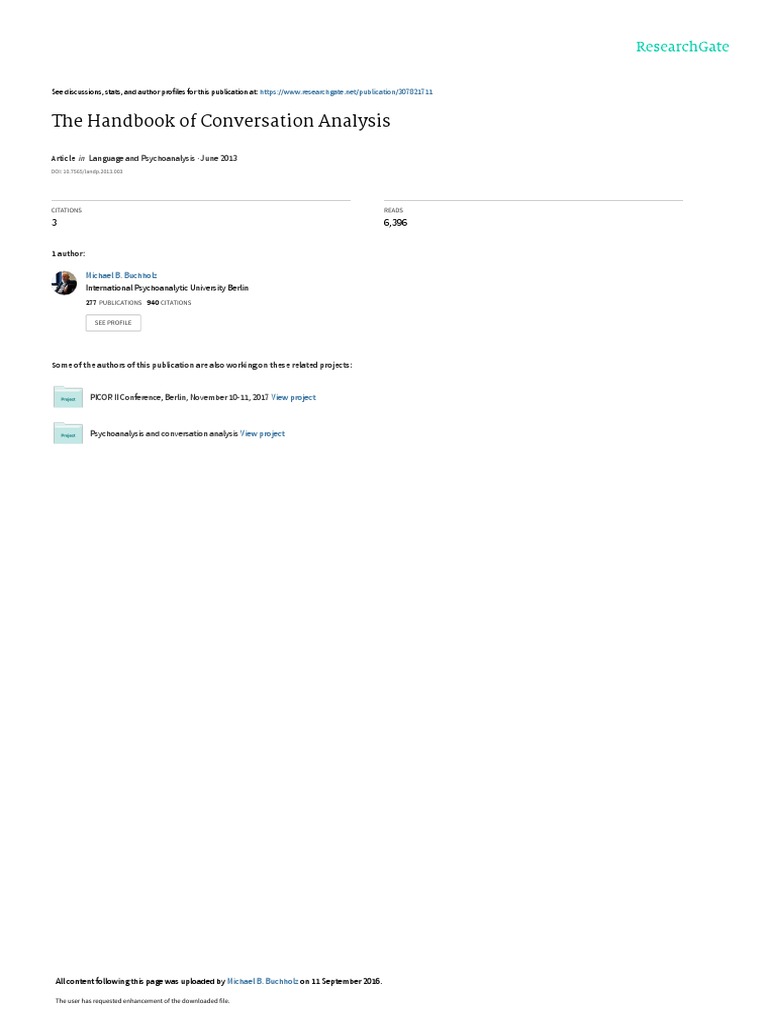
Task: Click the SEE PROFILE button
Action: click(113, 323)
